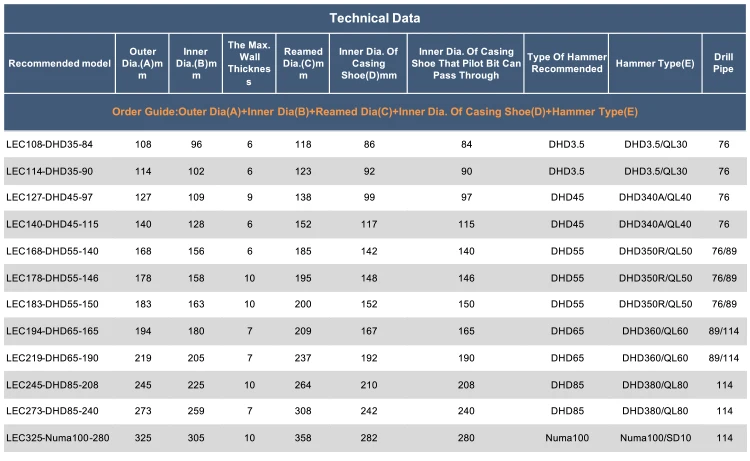Select the LEC245-DHD85-208 model cell

click(x=52, y=384)
